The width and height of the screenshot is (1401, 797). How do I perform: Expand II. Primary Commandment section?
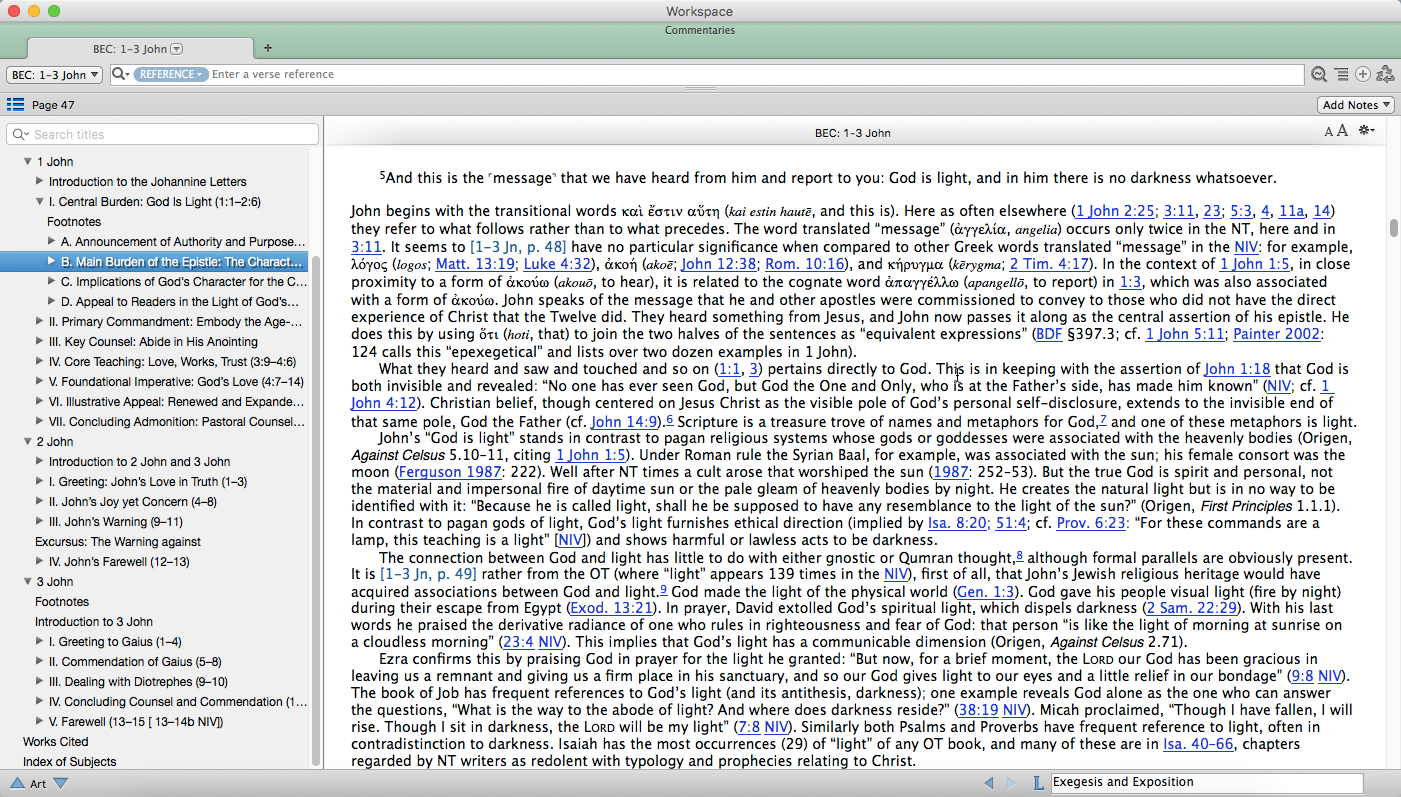(x=40, y=321)
